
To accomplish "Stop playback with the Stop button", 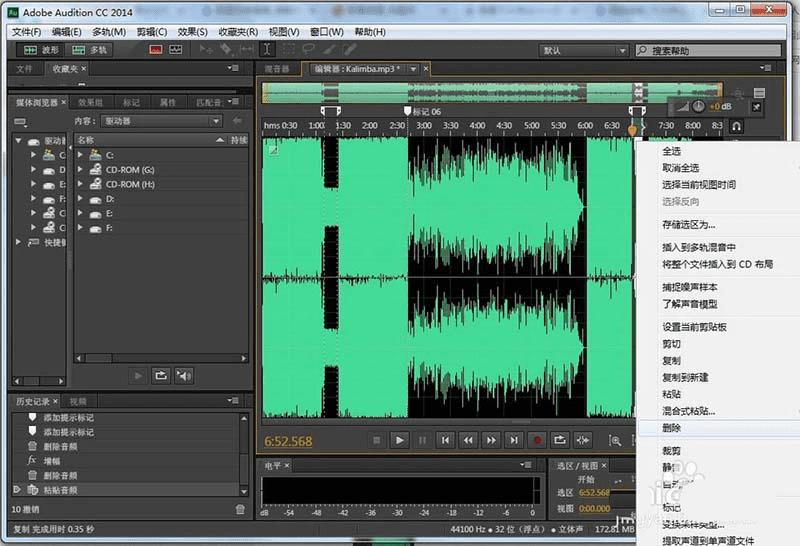I will 377,439.
